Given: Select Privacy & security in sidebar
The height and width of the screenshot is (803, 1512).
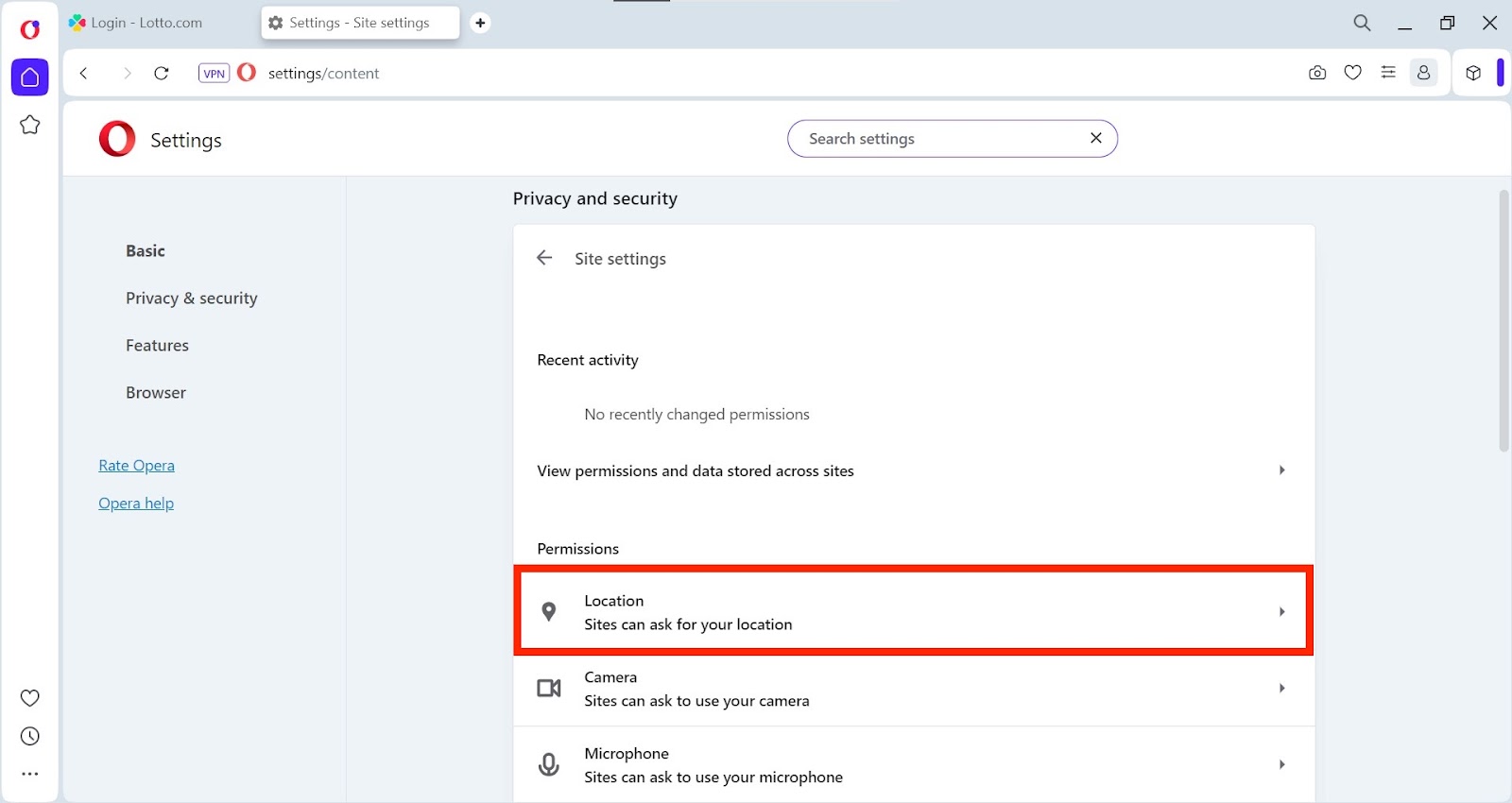Looking at the screenshot, I should (191, 299).
